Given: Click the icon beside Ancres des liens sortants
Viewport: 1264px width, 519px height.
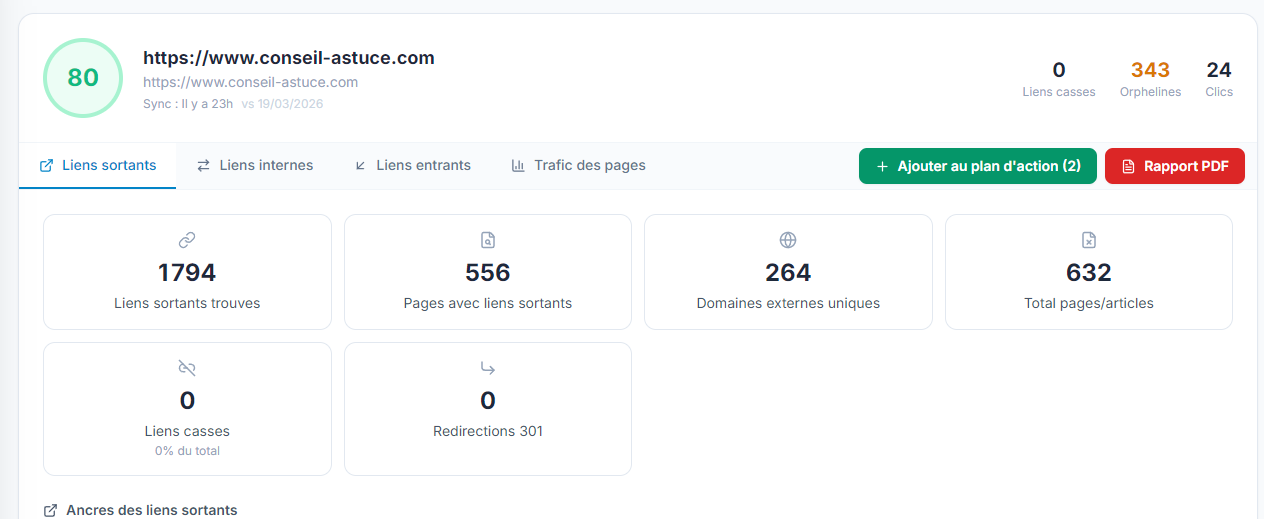Looking at the screenshot, I should pos(51,511).
